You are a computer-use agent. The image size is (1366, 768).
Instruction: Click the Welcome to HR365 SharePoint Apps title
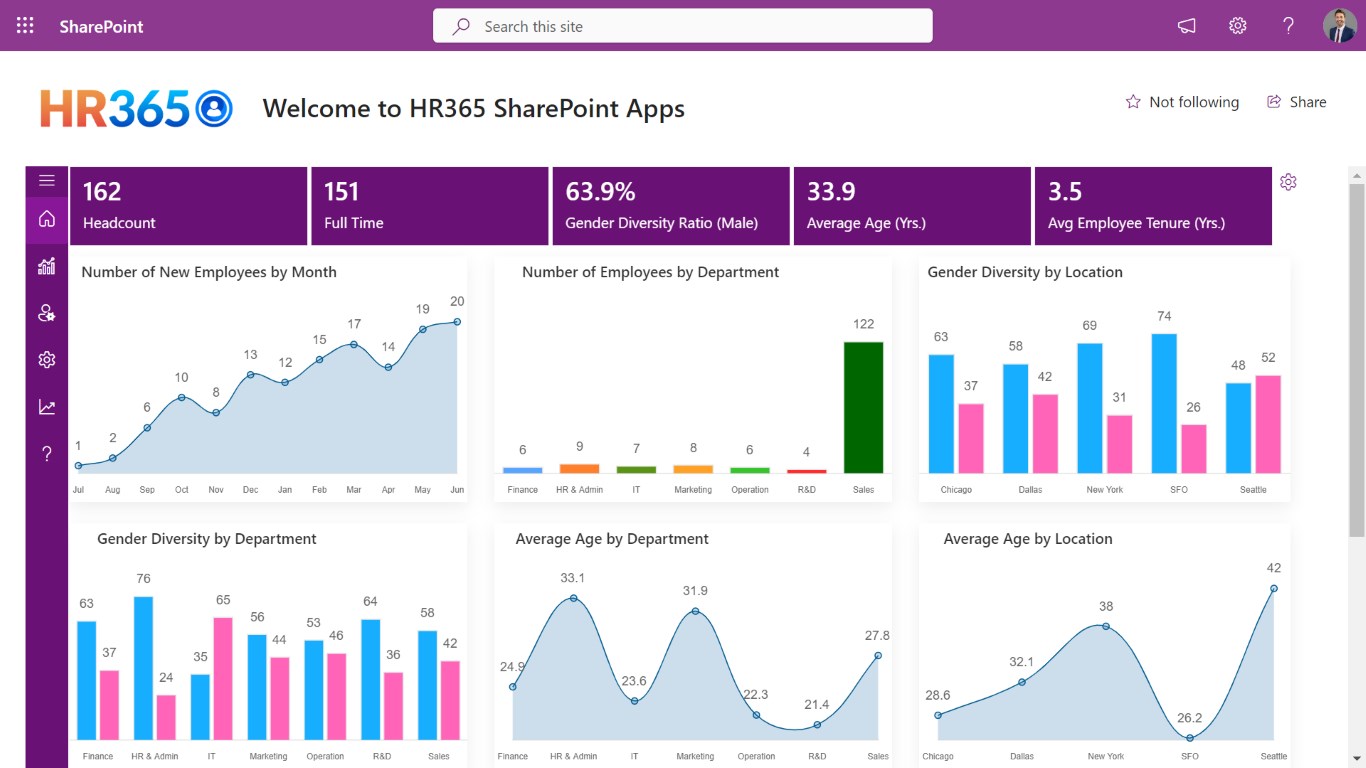[474, 109]
